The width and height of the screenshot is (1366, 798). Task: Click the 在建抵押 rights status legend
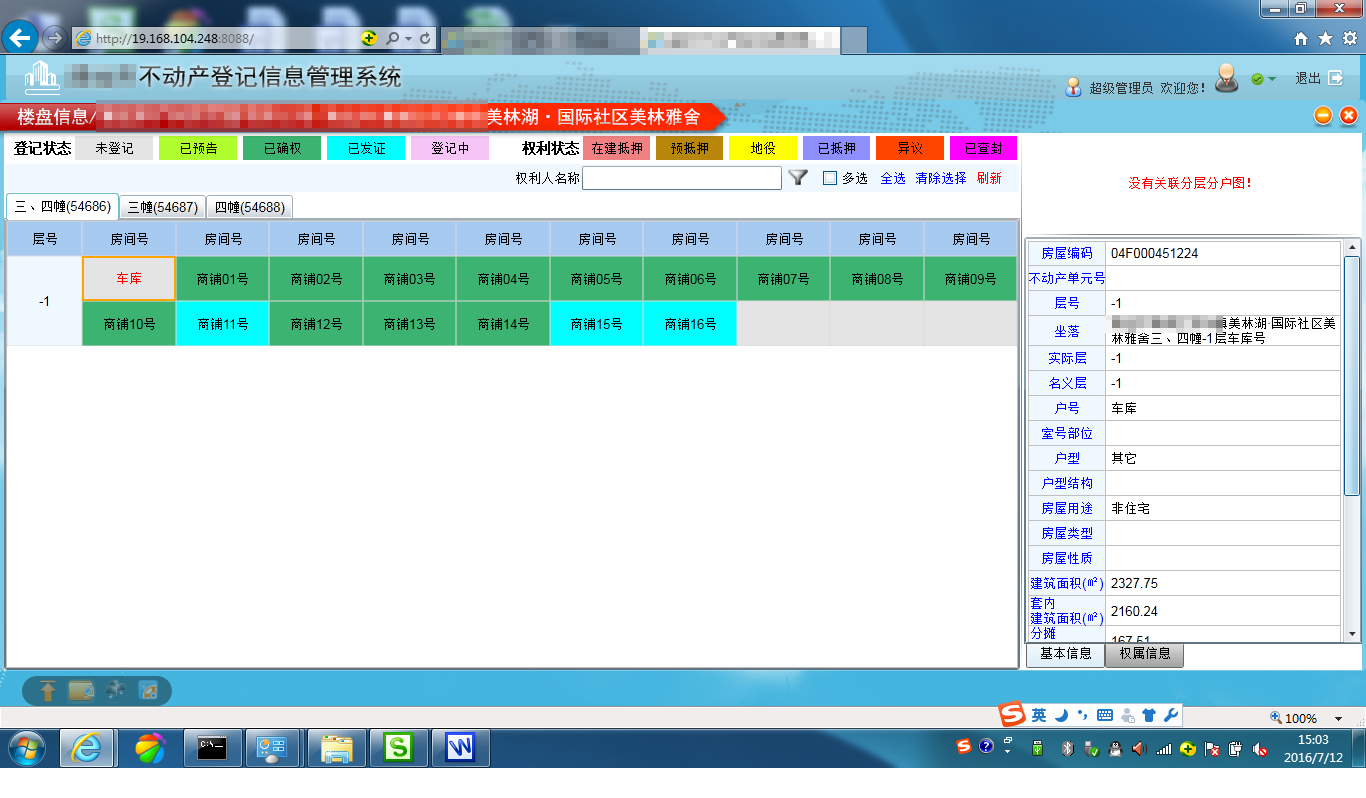pos(617,148)
